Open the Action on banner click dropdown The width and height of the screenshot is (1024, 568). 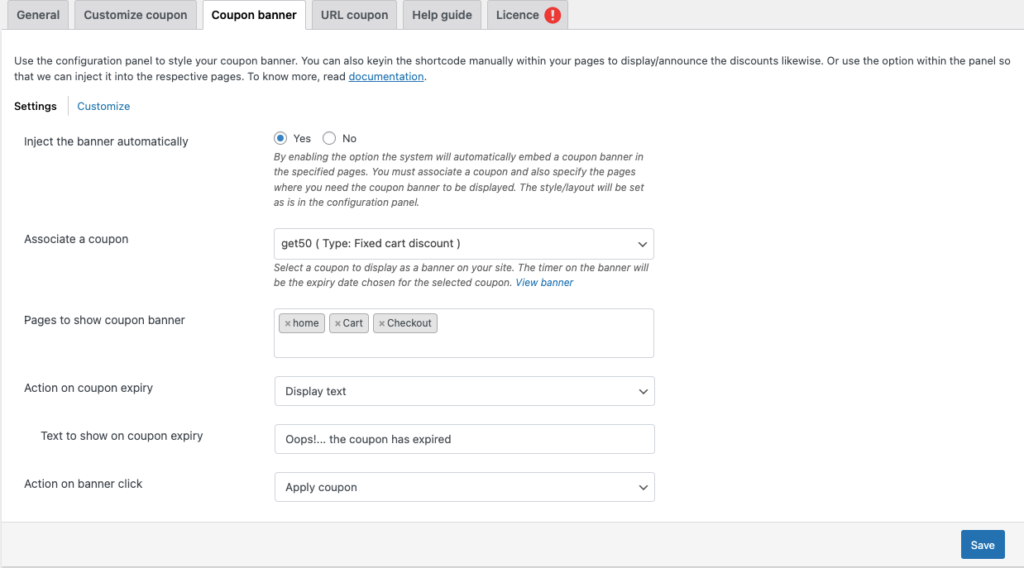[x=464, y=487]
